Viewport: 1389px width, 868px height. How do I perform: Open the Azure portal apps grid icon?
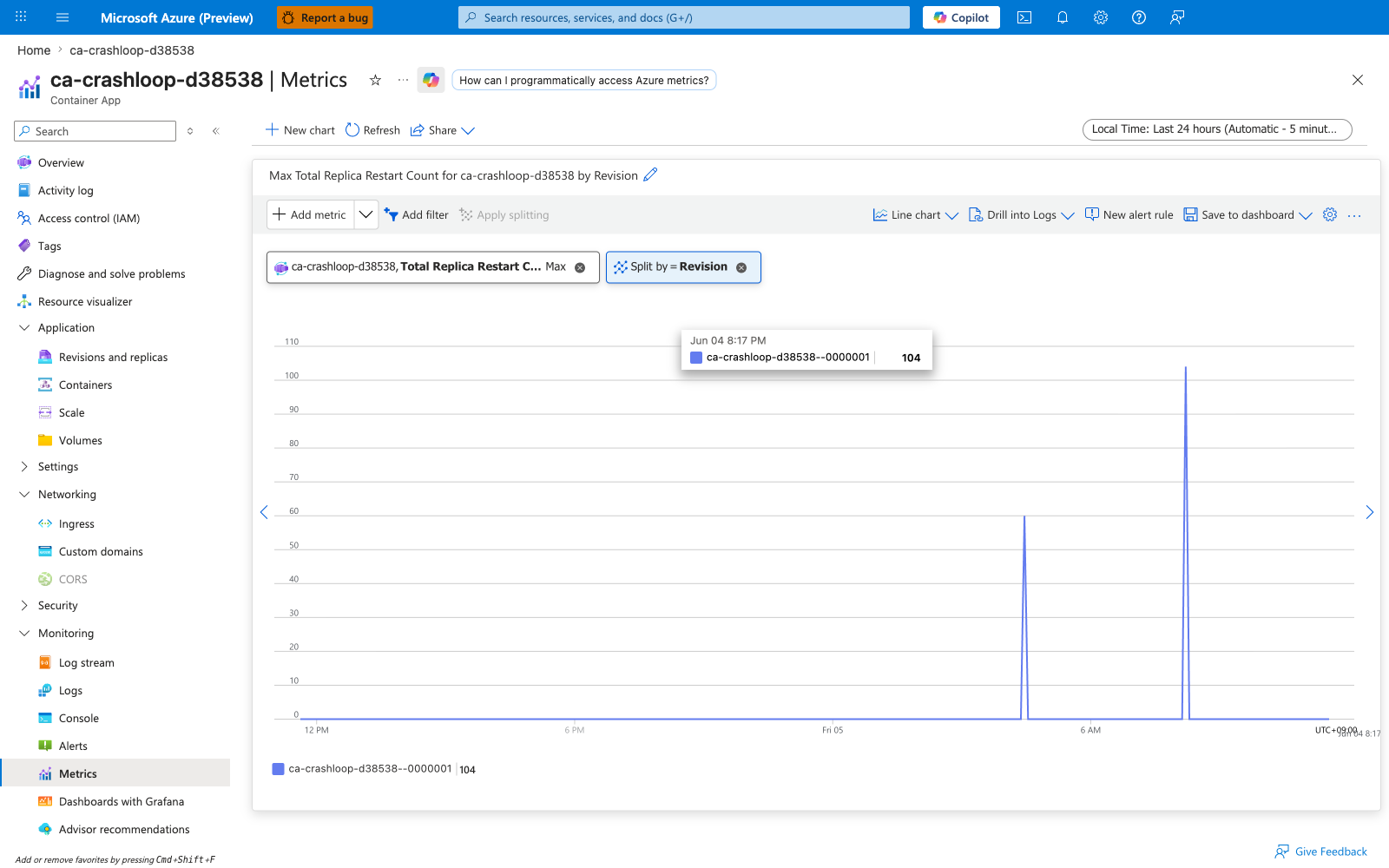pyautogui.click(x=21, y=17)
